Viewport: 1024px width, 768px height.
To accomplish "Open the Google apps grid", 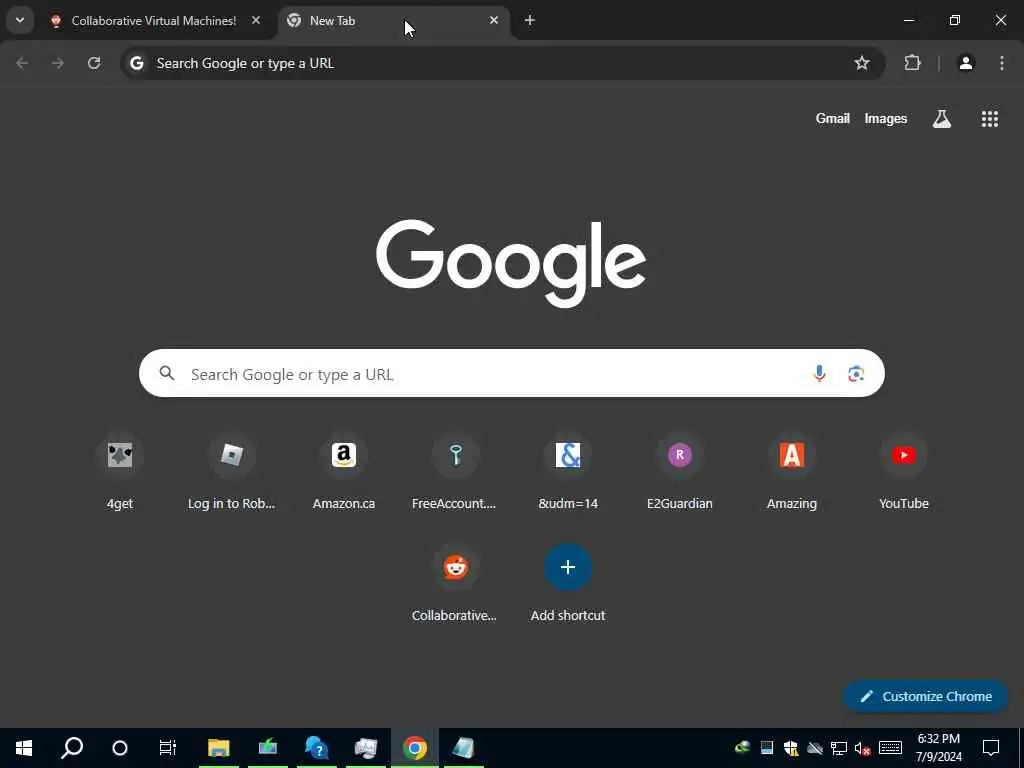I will (990, 118).
